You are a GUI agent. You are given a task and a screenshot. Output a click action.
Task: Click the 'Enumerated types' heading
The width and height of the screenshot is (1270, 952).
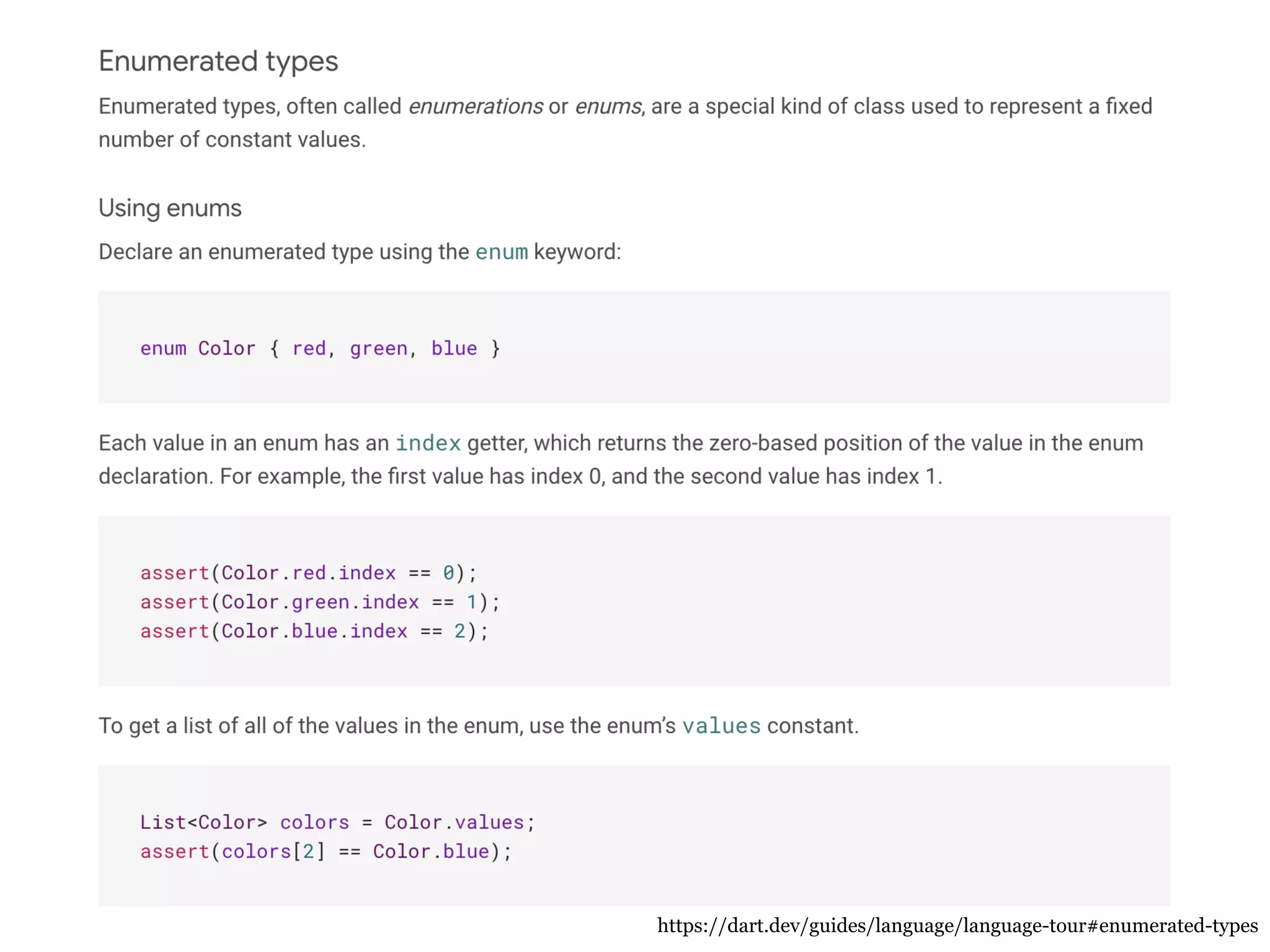point(218,61)
